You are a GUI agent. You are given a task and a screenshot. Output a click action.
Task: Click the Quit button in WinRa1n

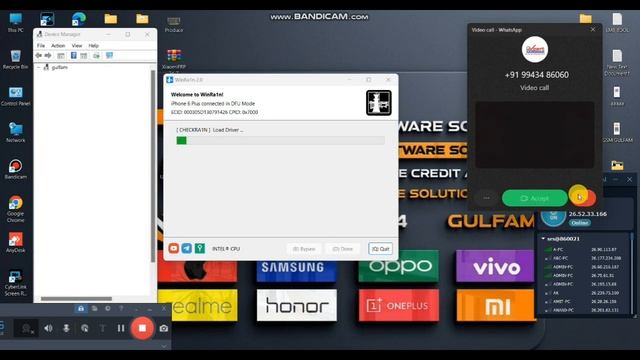pos(380,249)
